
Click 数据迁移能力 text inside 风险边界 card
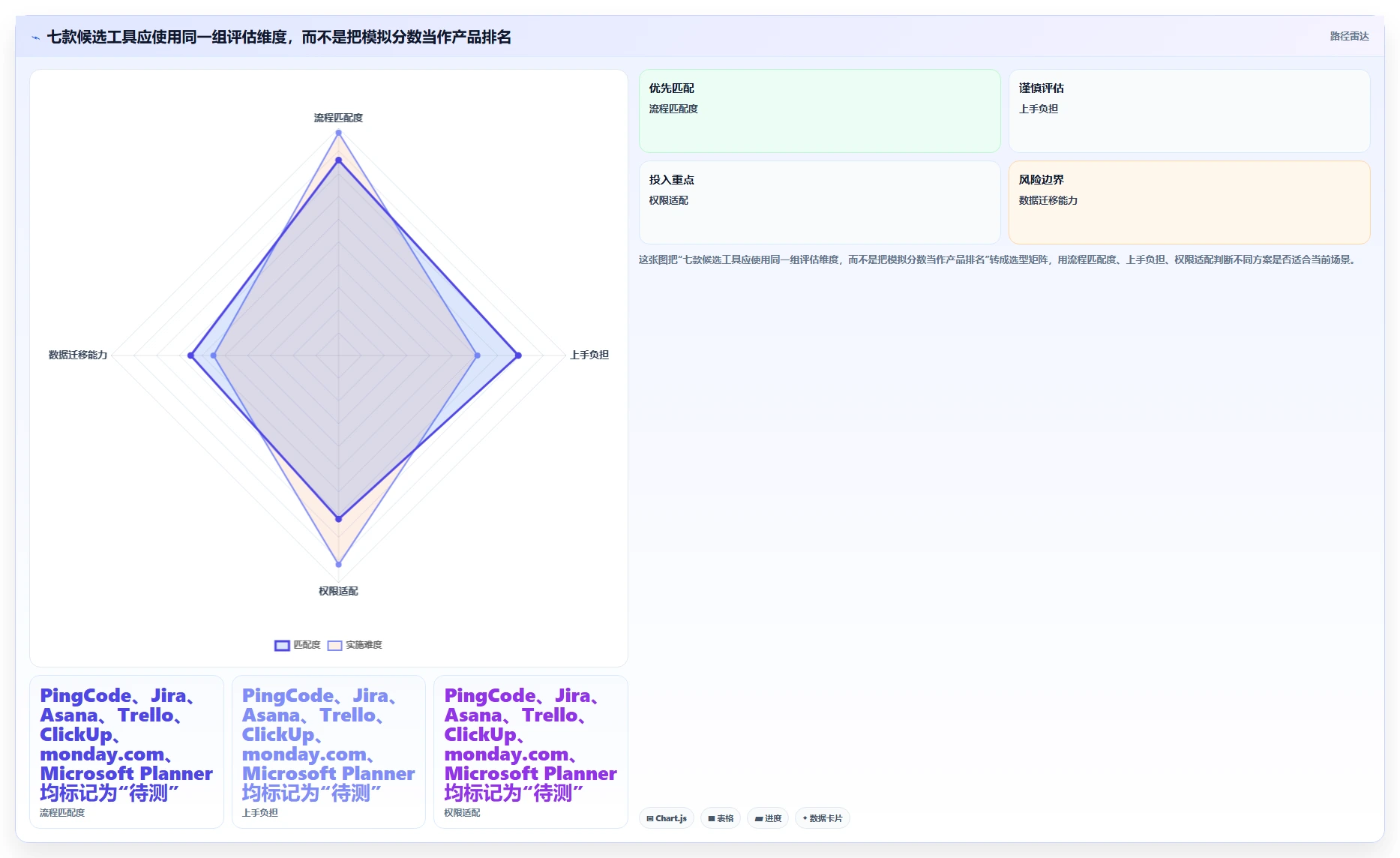[x=1048, y=200]
